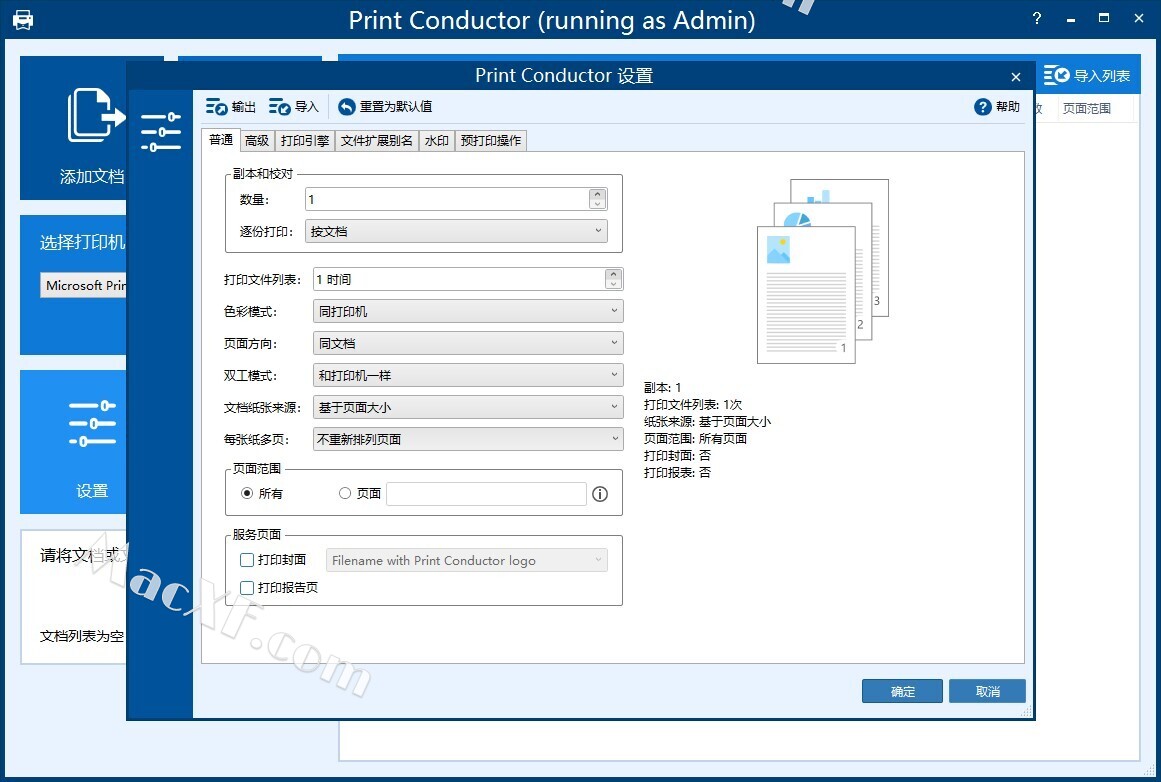
Task: Click the printer icon in the main title bar
Action: click(23, 20)
